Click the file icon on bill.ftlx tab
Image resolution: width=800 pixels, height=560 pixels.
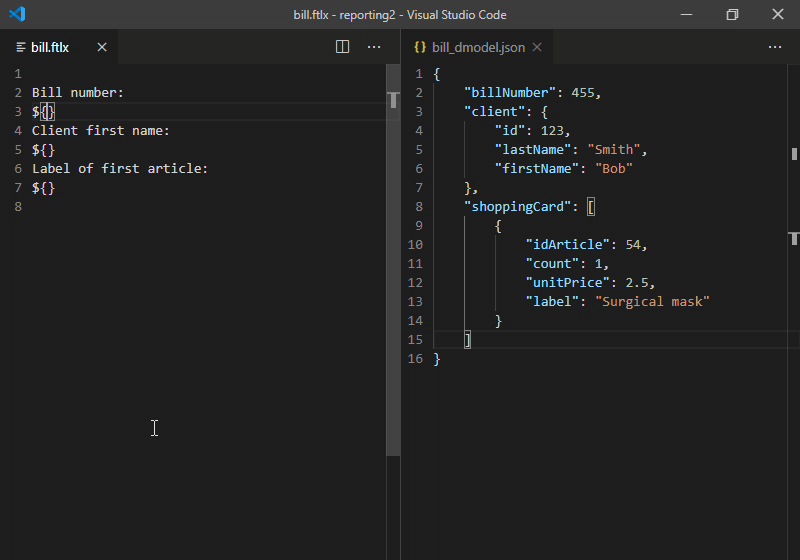(x=21, y=47)
